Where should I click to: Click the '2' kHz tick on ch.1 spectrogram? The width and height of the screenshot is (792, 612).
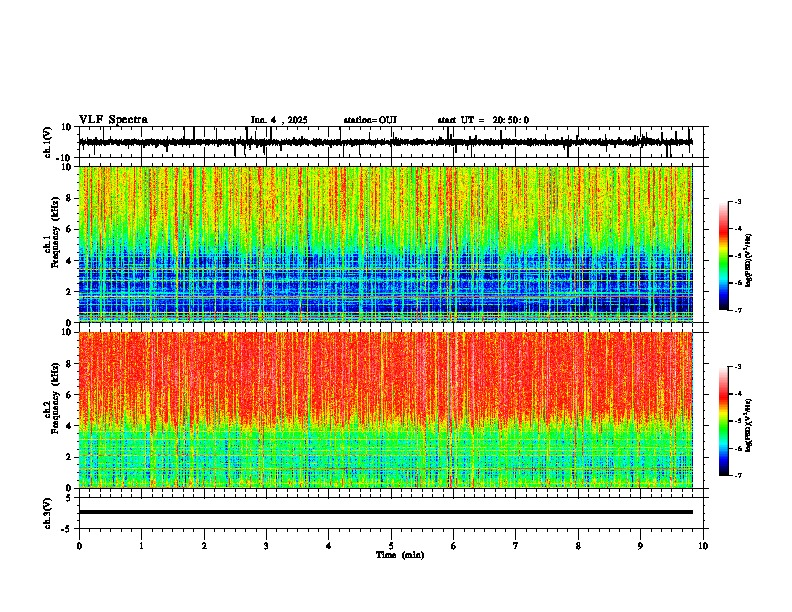69,292
